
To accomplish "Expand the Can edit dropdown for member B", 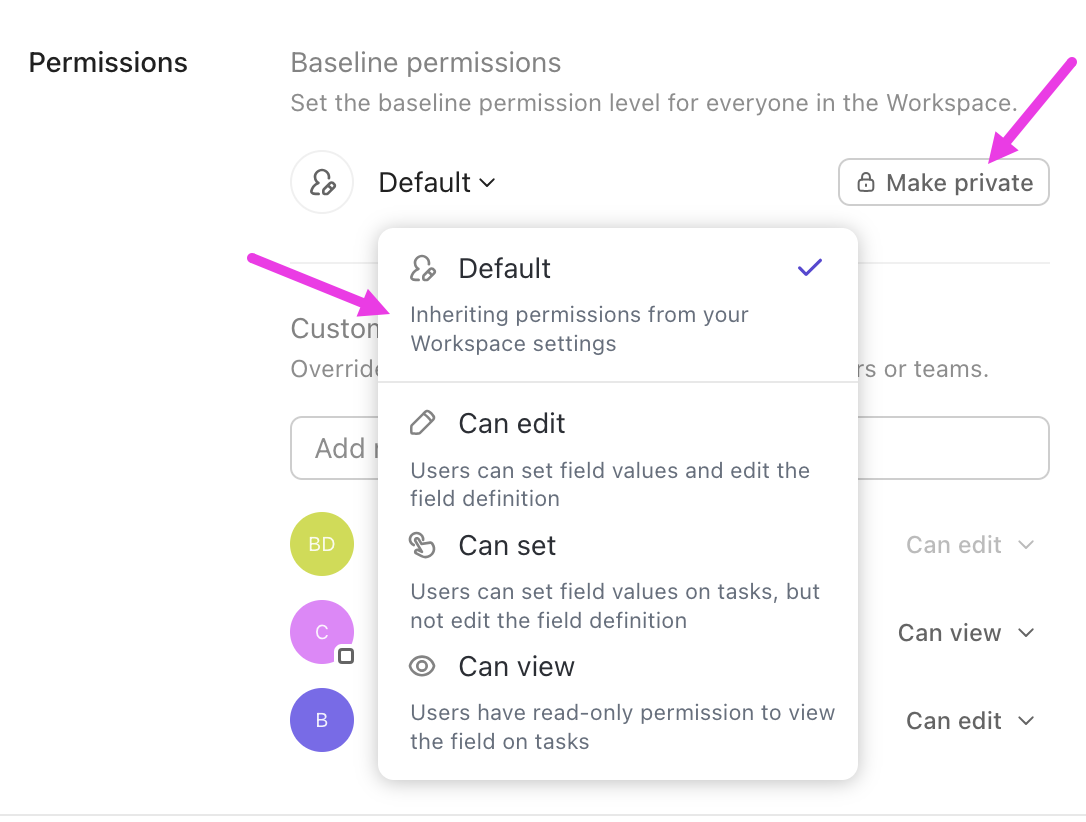I will point(970,720).
